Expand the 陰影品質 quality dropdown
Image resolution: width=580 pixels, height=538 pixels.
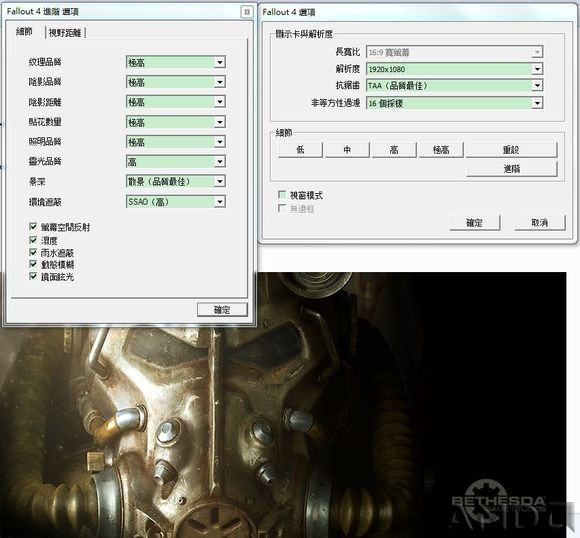coord(220,82)
